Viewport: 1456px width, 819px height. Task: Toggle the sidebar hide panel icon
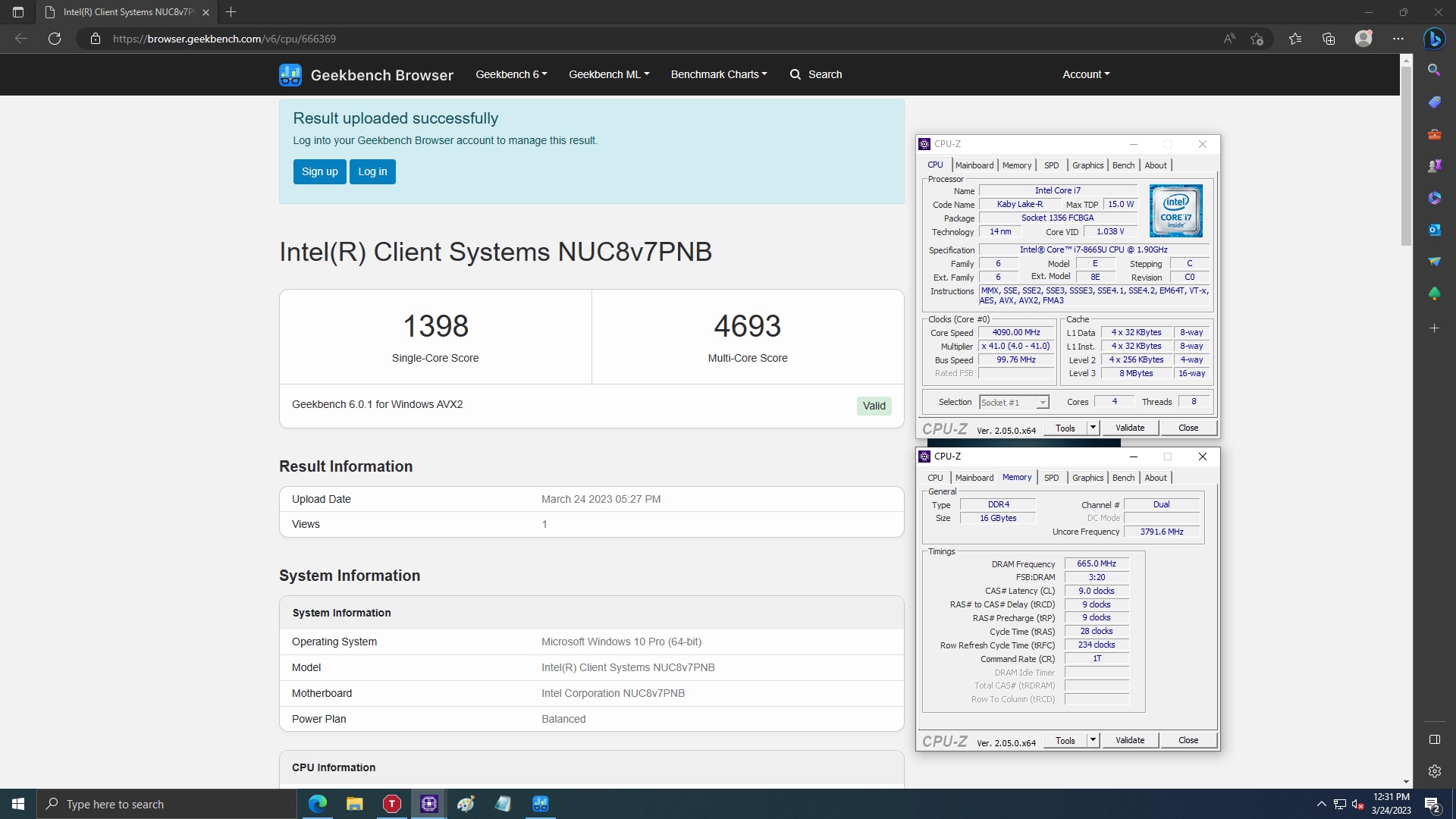1434,739
